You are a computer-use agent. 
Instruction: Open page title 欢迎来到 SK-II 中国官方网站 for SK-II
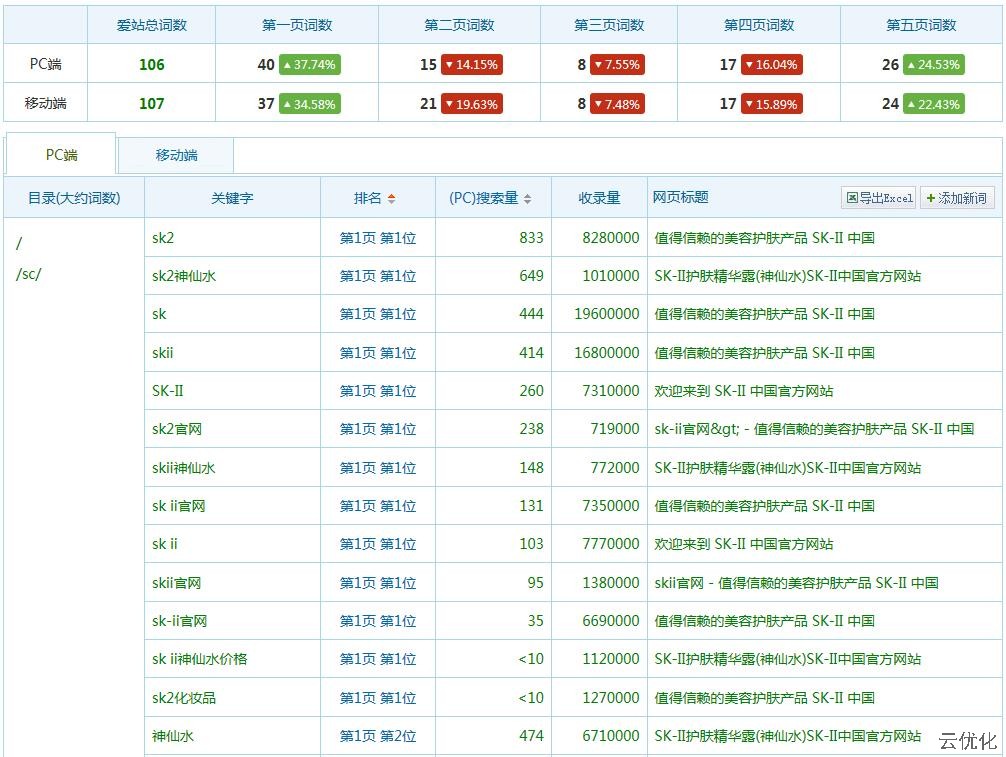tap(743, 391)
